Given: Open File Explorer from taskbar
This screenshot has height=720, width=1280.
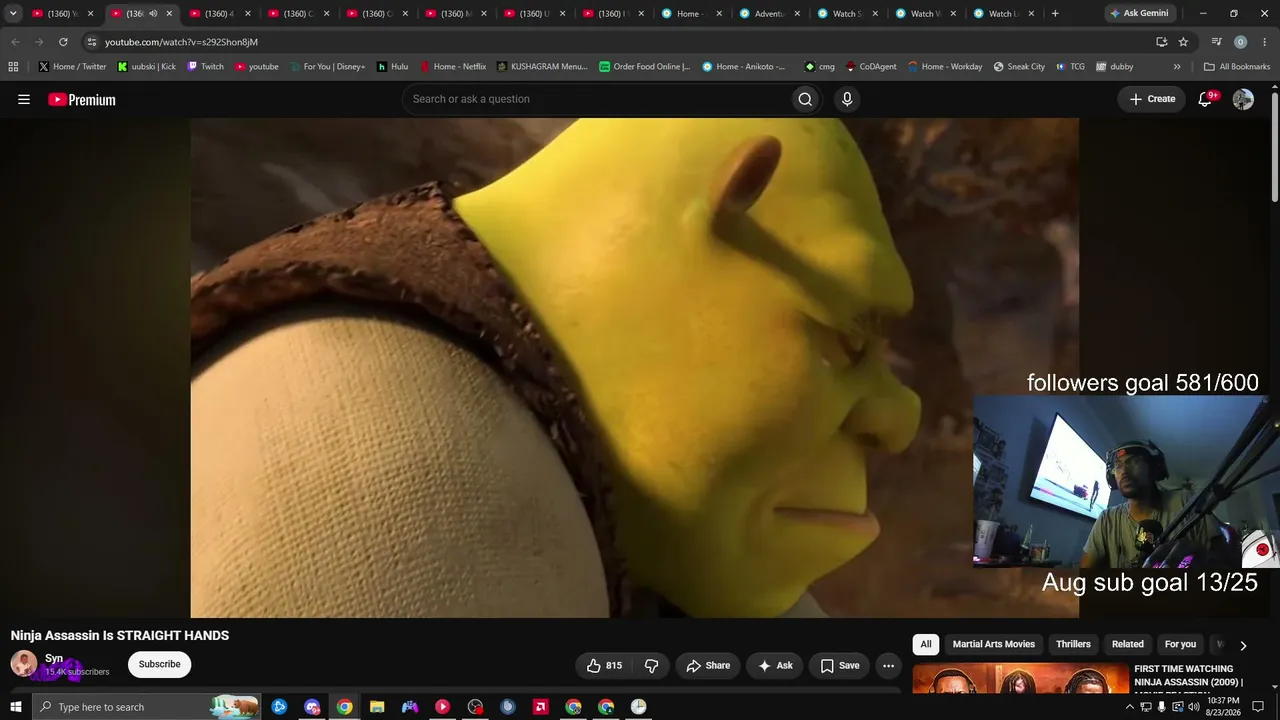Looking at the screenshot, I should [377, 707].
